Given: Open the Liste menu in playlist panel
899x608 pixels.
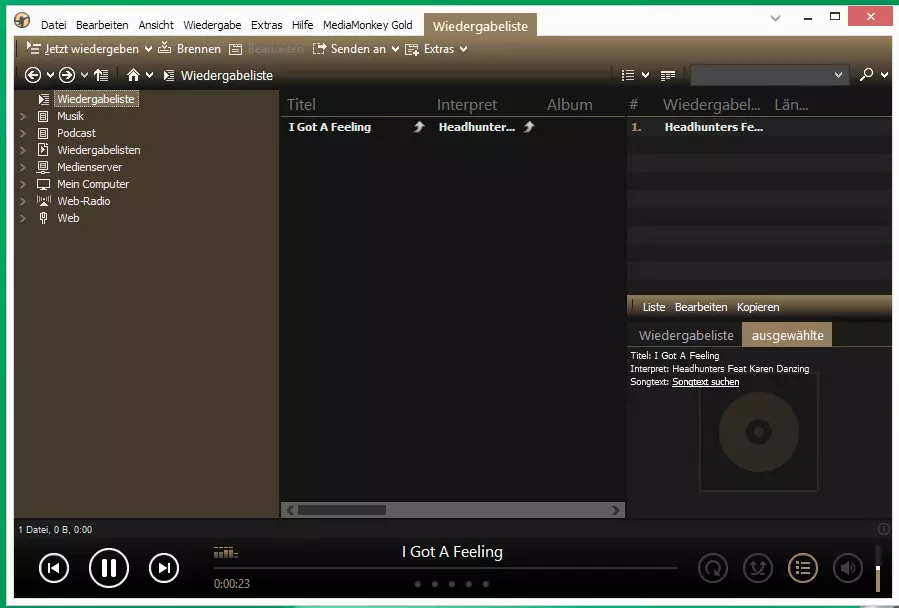Looking at the screenshot, I should coord(654,307).
